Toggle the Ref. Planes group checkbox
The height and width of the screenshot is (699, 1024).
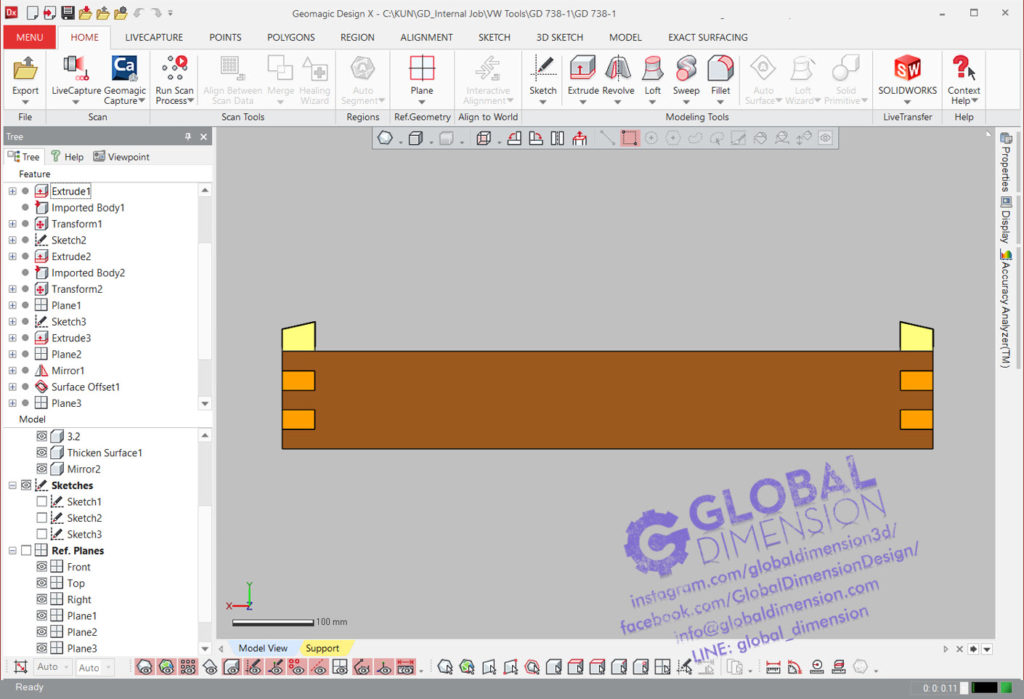(x=26, y=551)
